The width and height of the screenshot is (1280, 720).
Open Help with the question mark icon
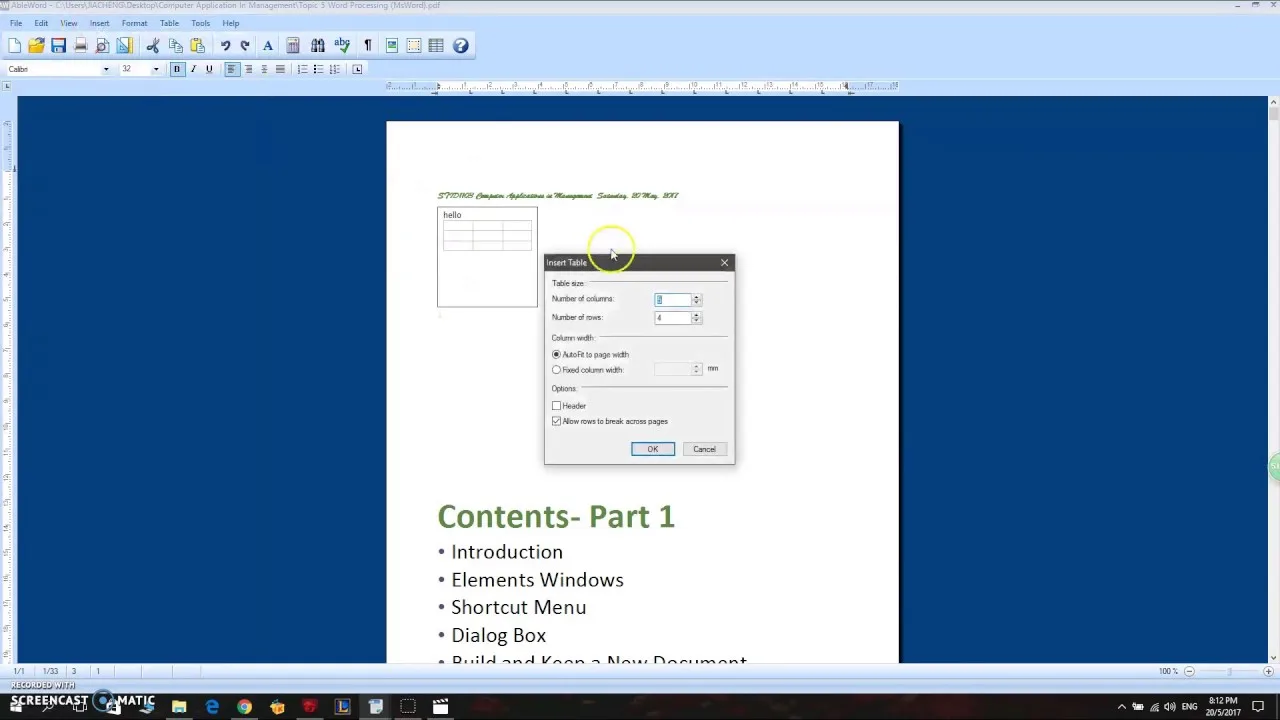click(x=461, y=45)
